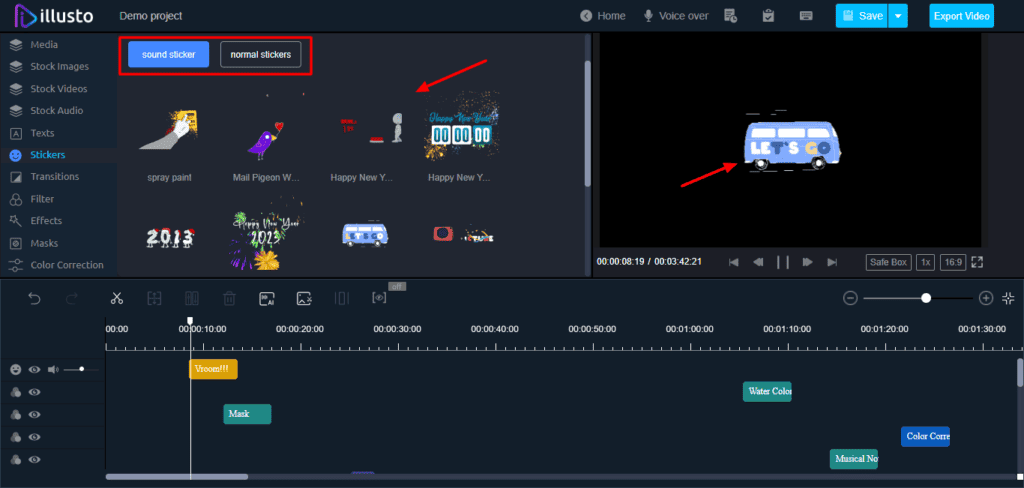Go back using the Home link
Image resolution: width=1024 pixels, height=488 pixels.
pyautogui.click(x=603, y=16)
